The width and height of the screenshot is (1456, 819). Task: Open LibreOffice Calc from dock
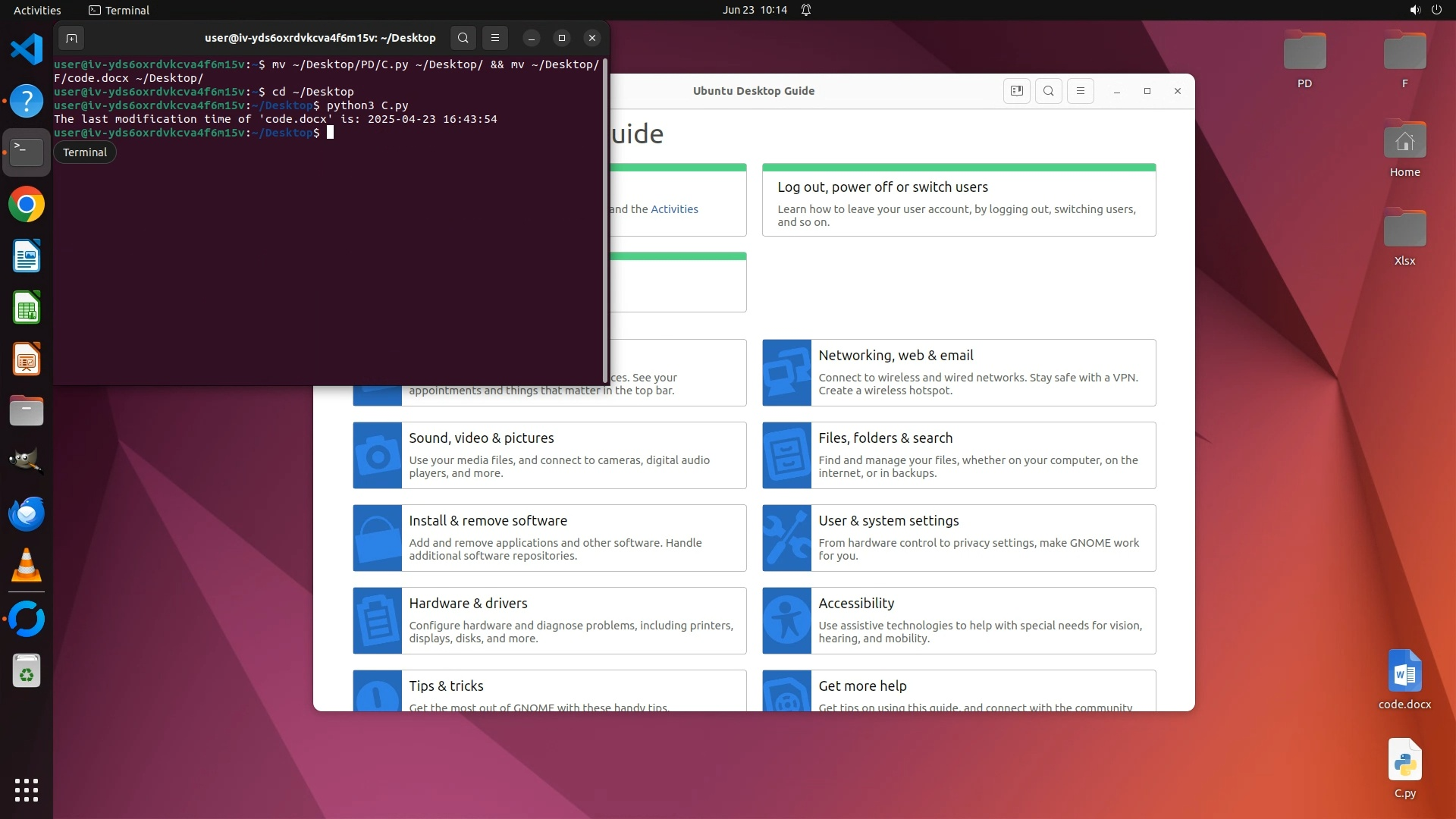pyautogui.click(x=27, y=308)
